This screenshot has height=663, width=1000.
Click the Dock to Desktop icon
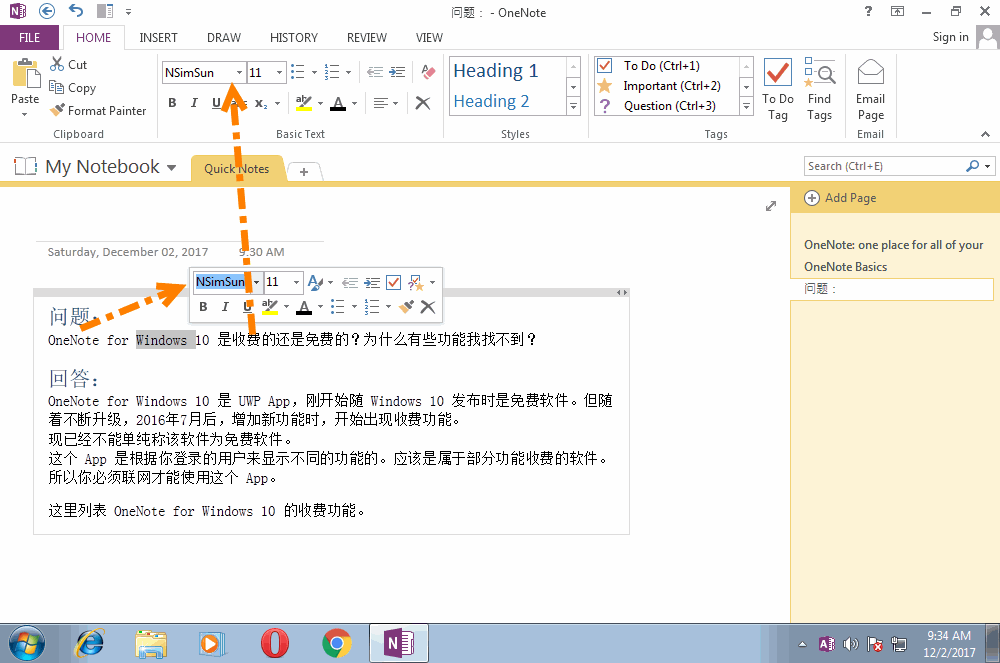pyautogui.click(x=105, y=11)
